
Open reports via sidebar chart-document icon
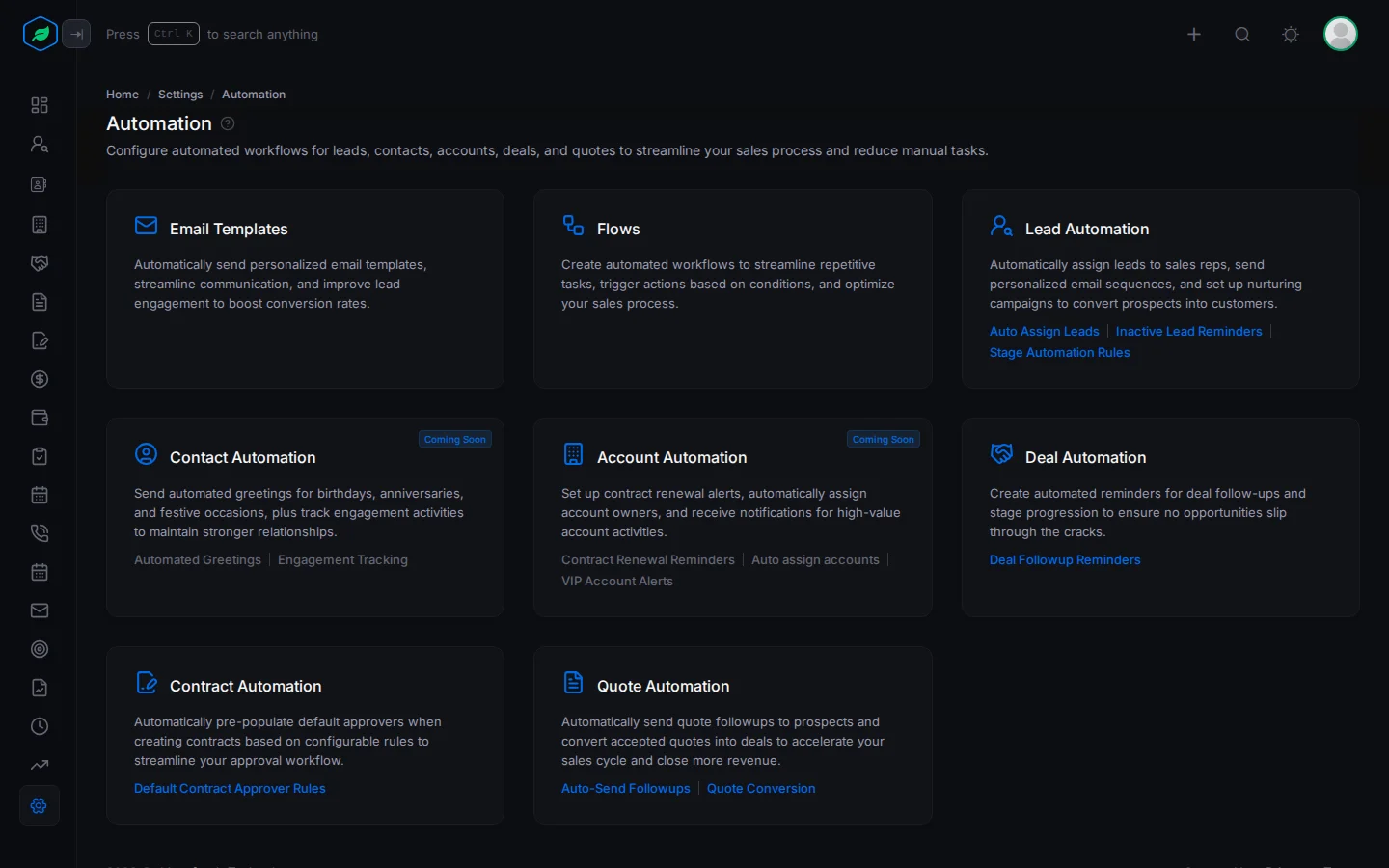pyautogui.click(x=40, y=688)
